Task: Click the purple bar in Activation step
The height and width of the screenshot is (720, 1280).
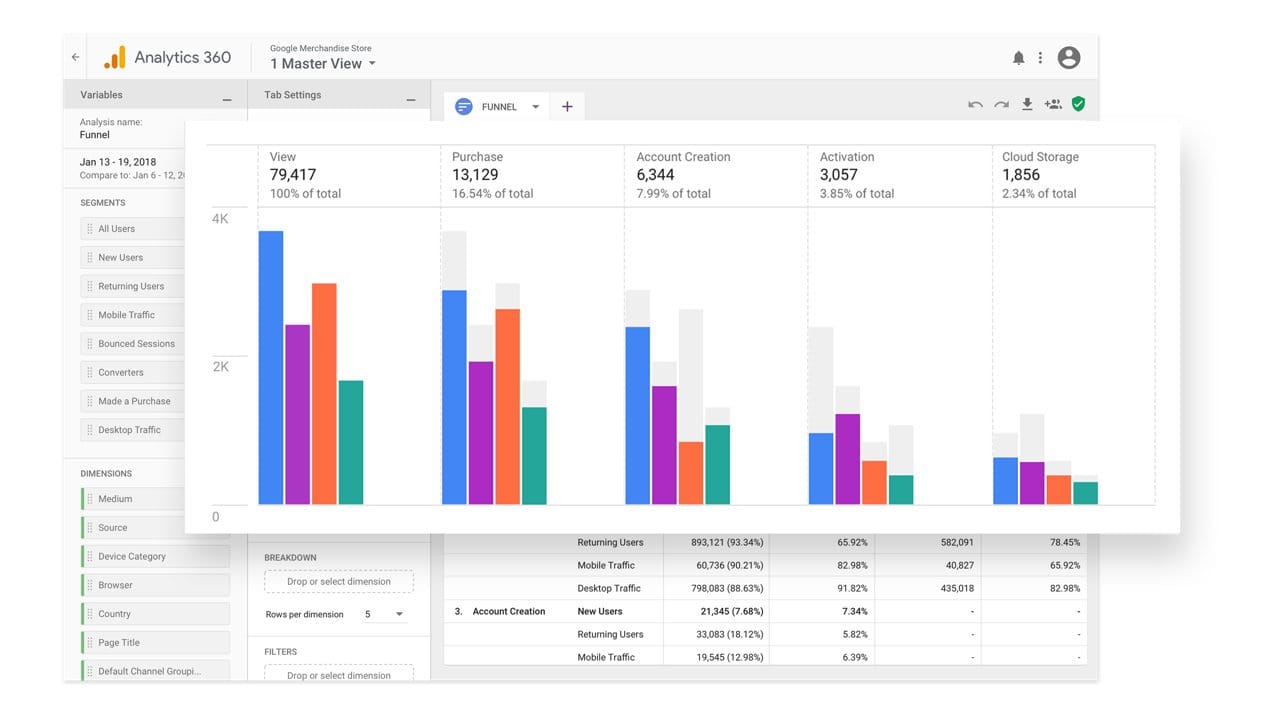Action: coord(848,459)
